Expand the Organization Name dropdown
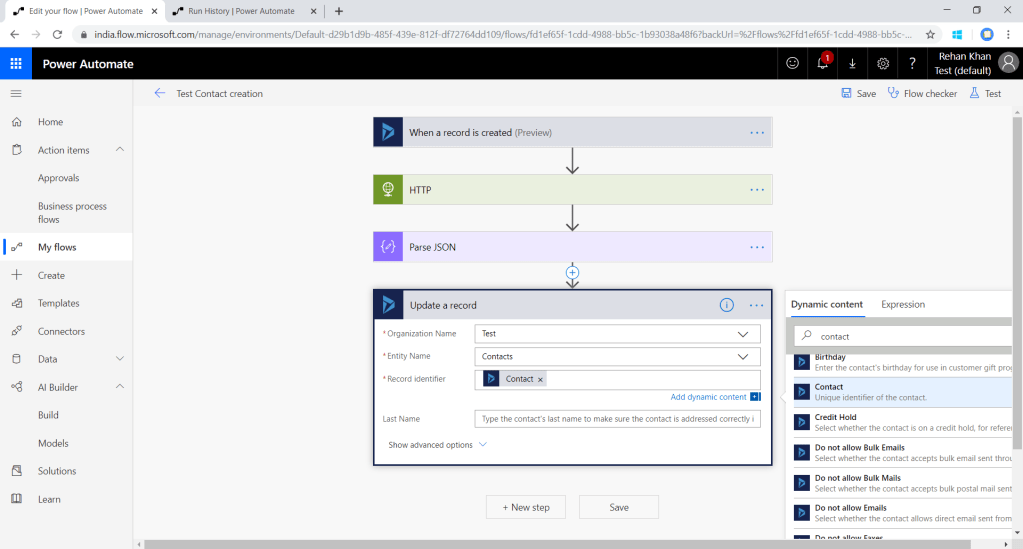 [742, 334]
